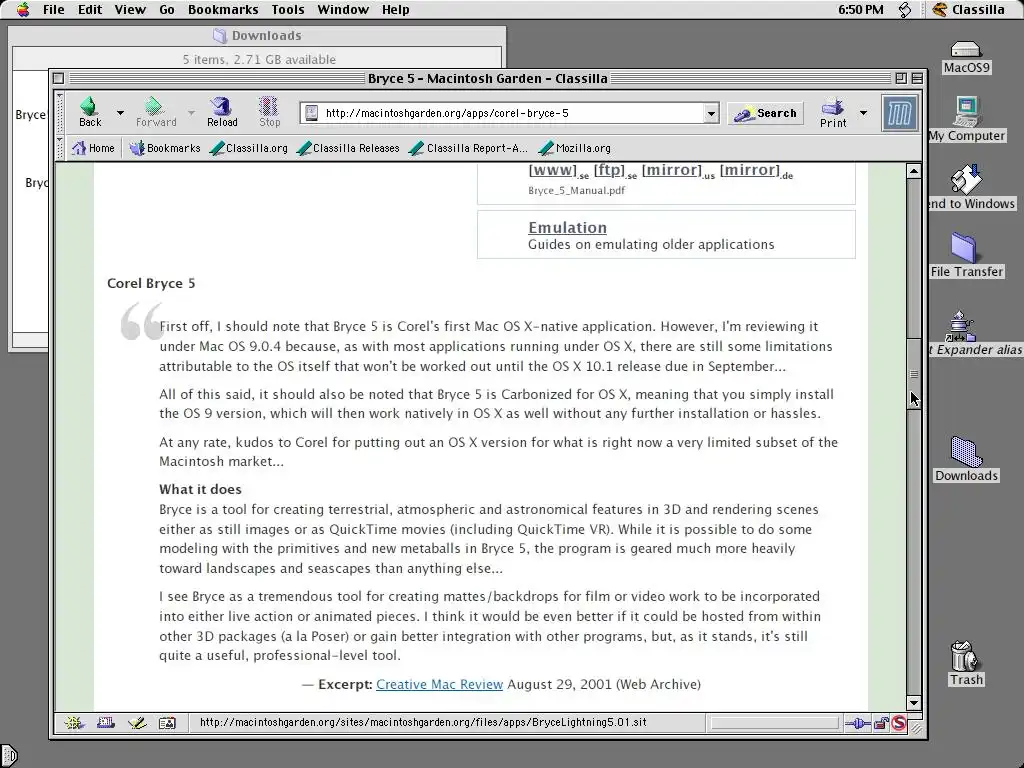Toggle the online/offline plug icon
The image size is (1024, 768).
point(857,723)
